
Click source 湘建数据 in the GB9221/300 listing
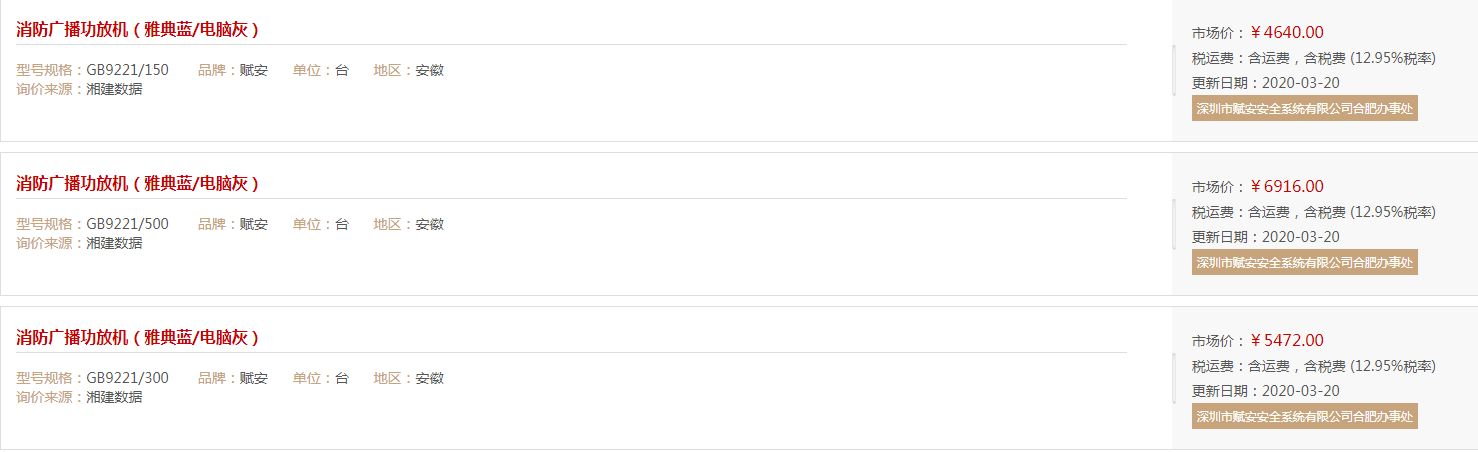114,397
